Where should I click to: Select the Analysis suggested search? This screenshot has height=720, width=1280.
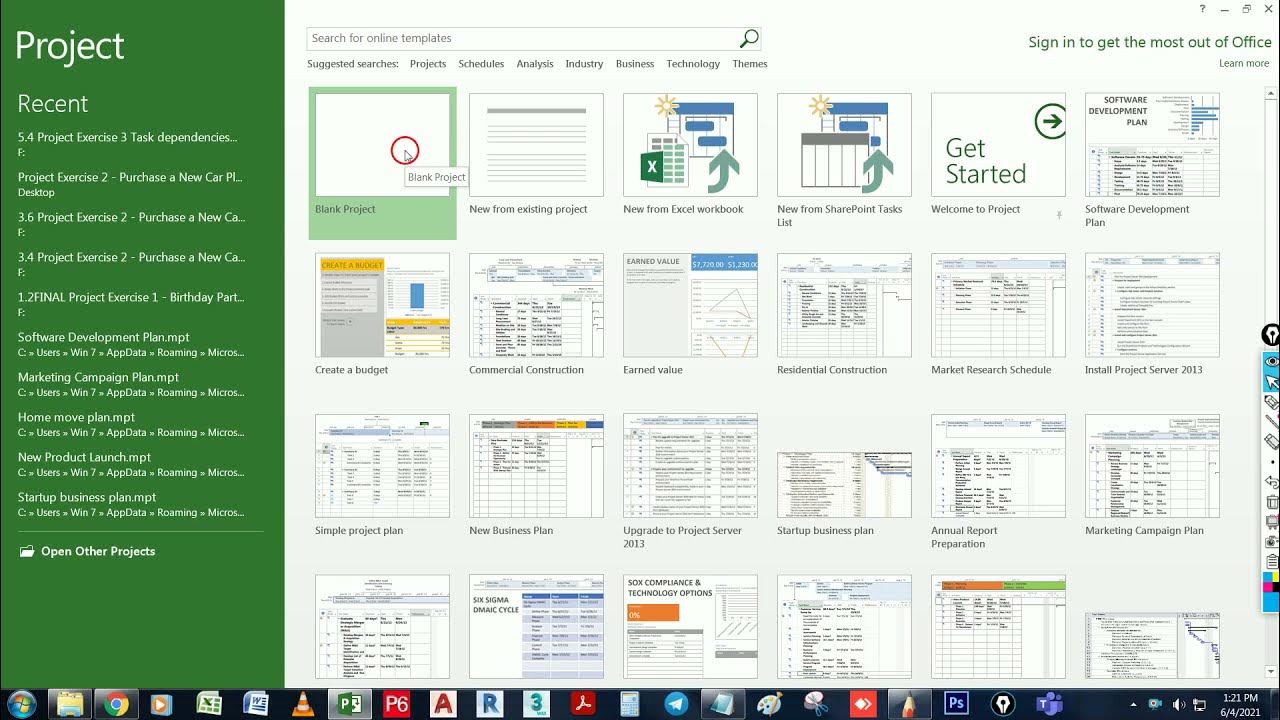point(535,64)
